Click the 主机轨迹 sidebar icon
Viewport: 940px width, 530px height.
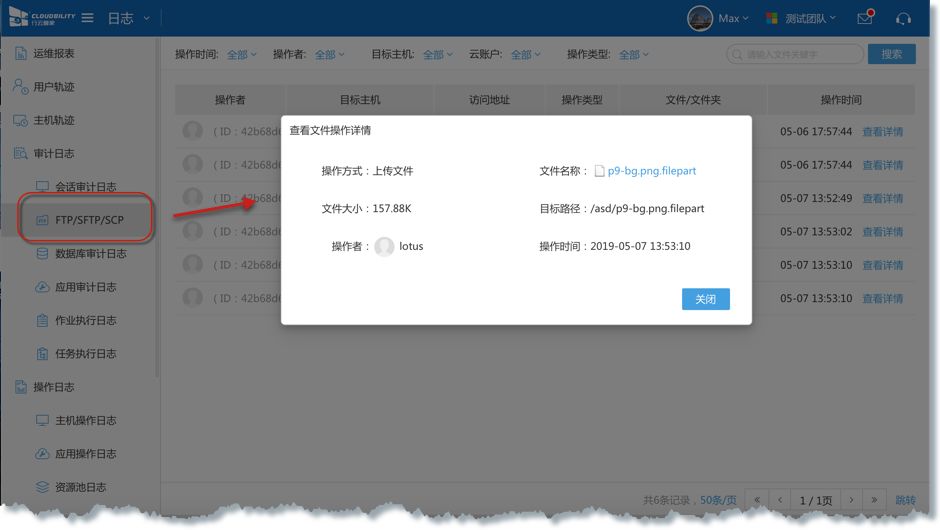(x=20, y=120)
